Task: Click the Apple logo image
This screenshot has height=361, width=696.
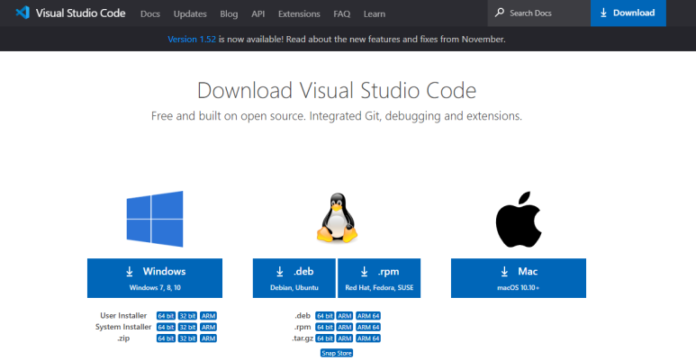Action: [x=518, y=219]
